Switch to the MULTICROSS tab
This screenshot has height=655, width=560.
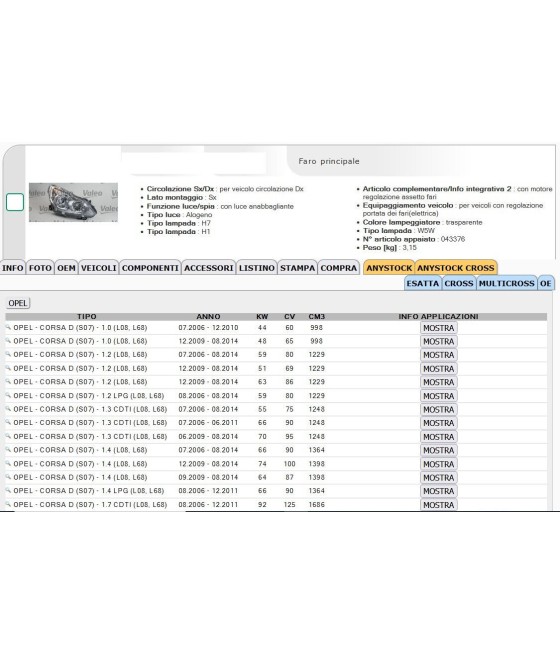tap(507, 283)
